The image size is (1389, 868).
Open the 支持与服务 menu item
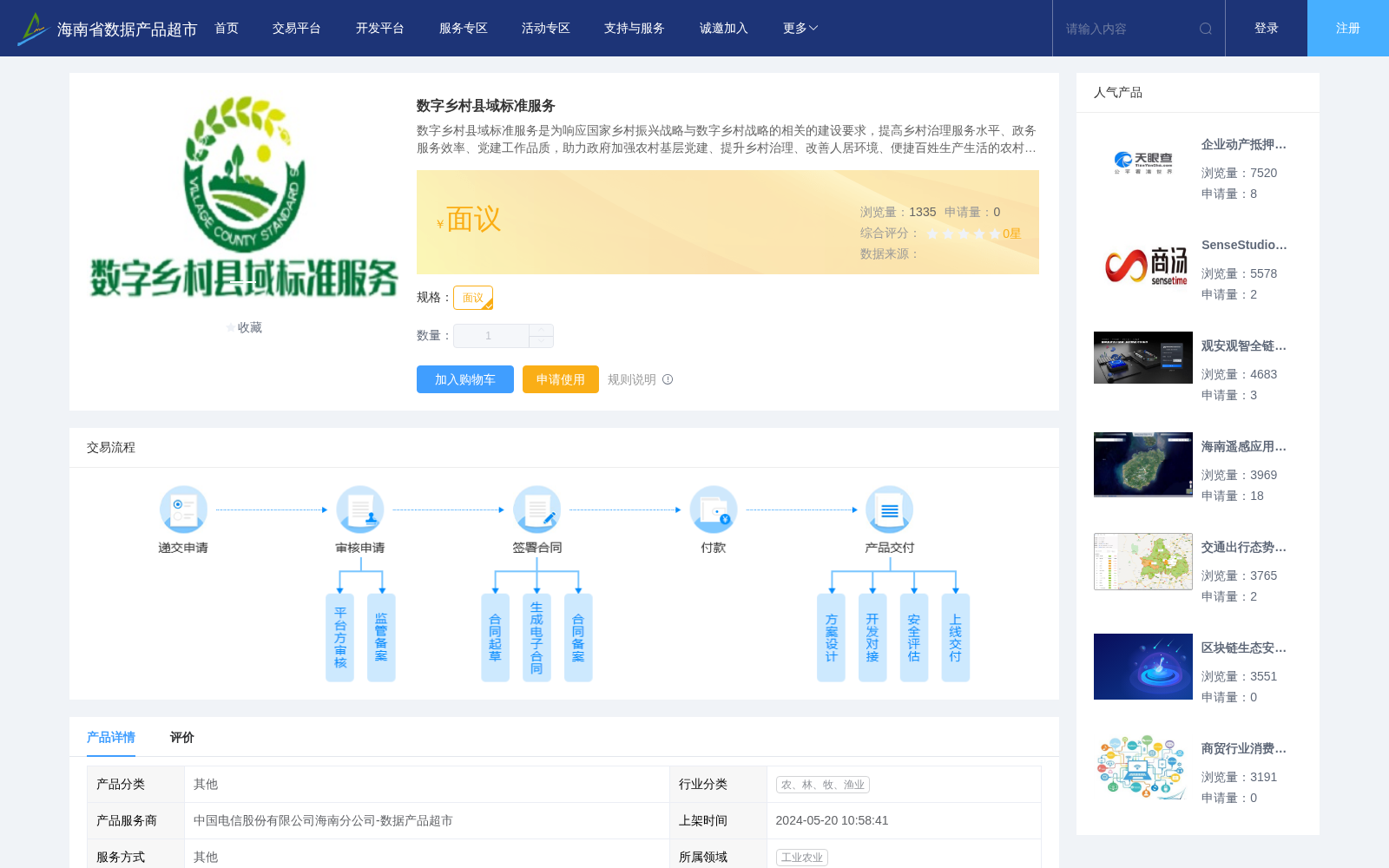click(x=635, y=29)
